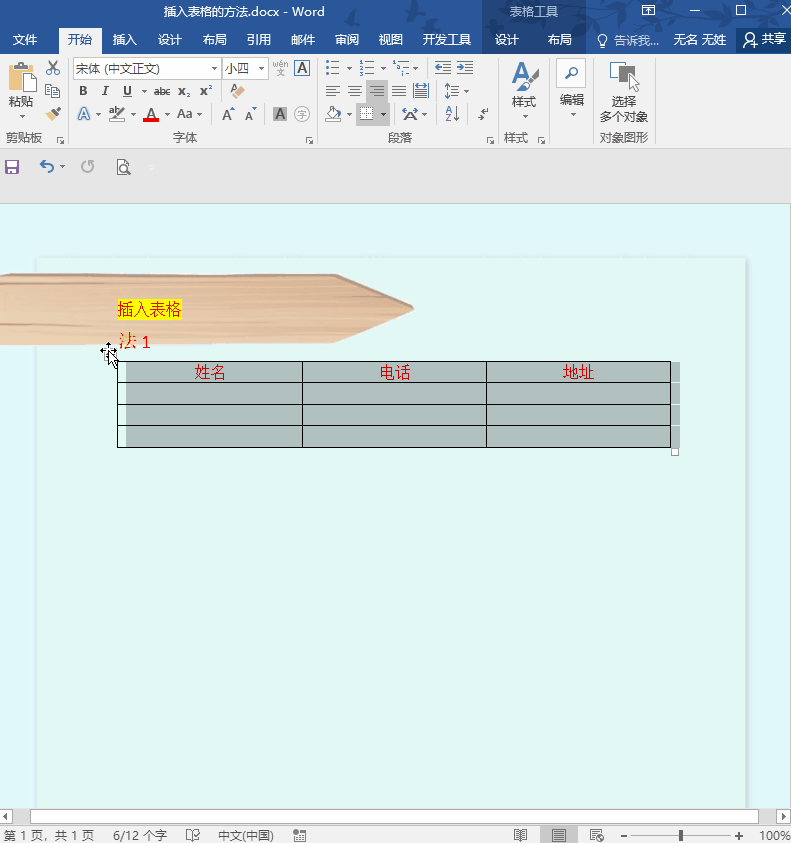Expand borders dropdown arrow
The height and width of the screenshot is (843, 791).
pos(383,115)
